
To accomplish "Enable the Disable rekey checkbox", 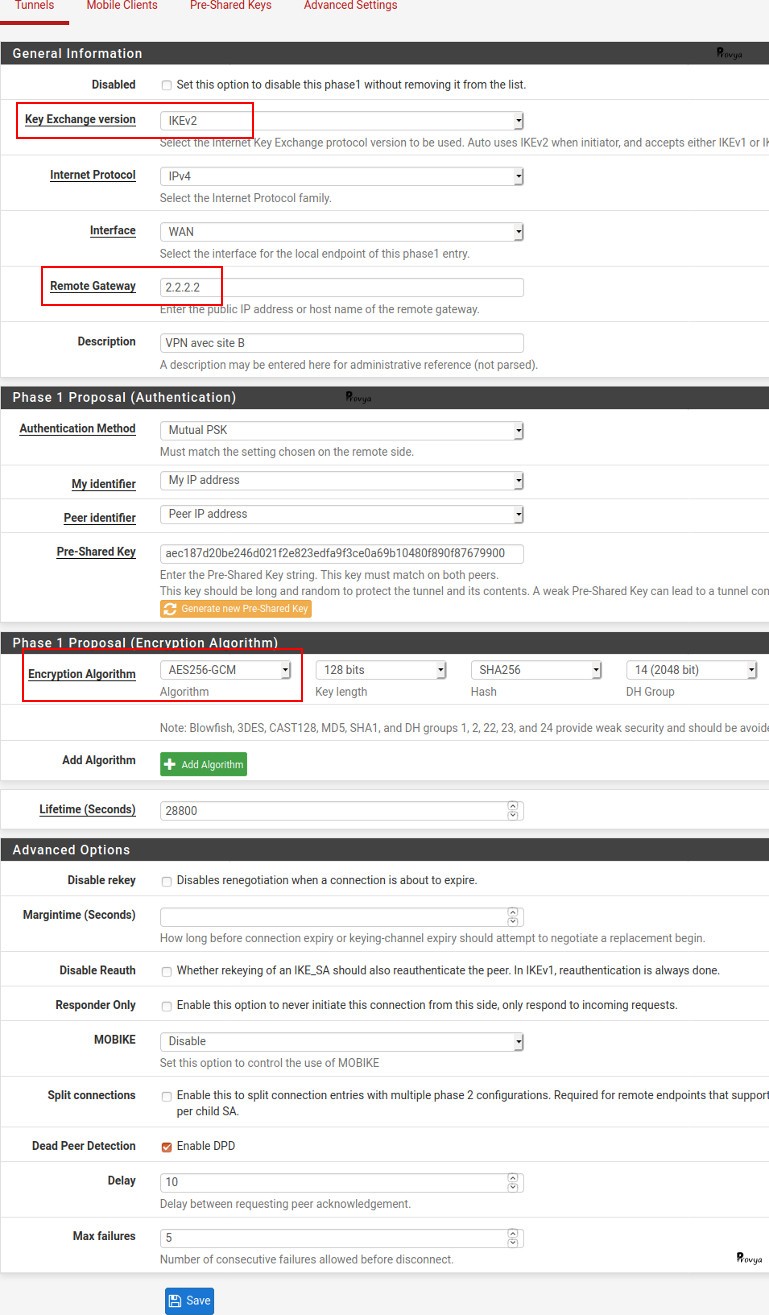I will pos(166,881).
